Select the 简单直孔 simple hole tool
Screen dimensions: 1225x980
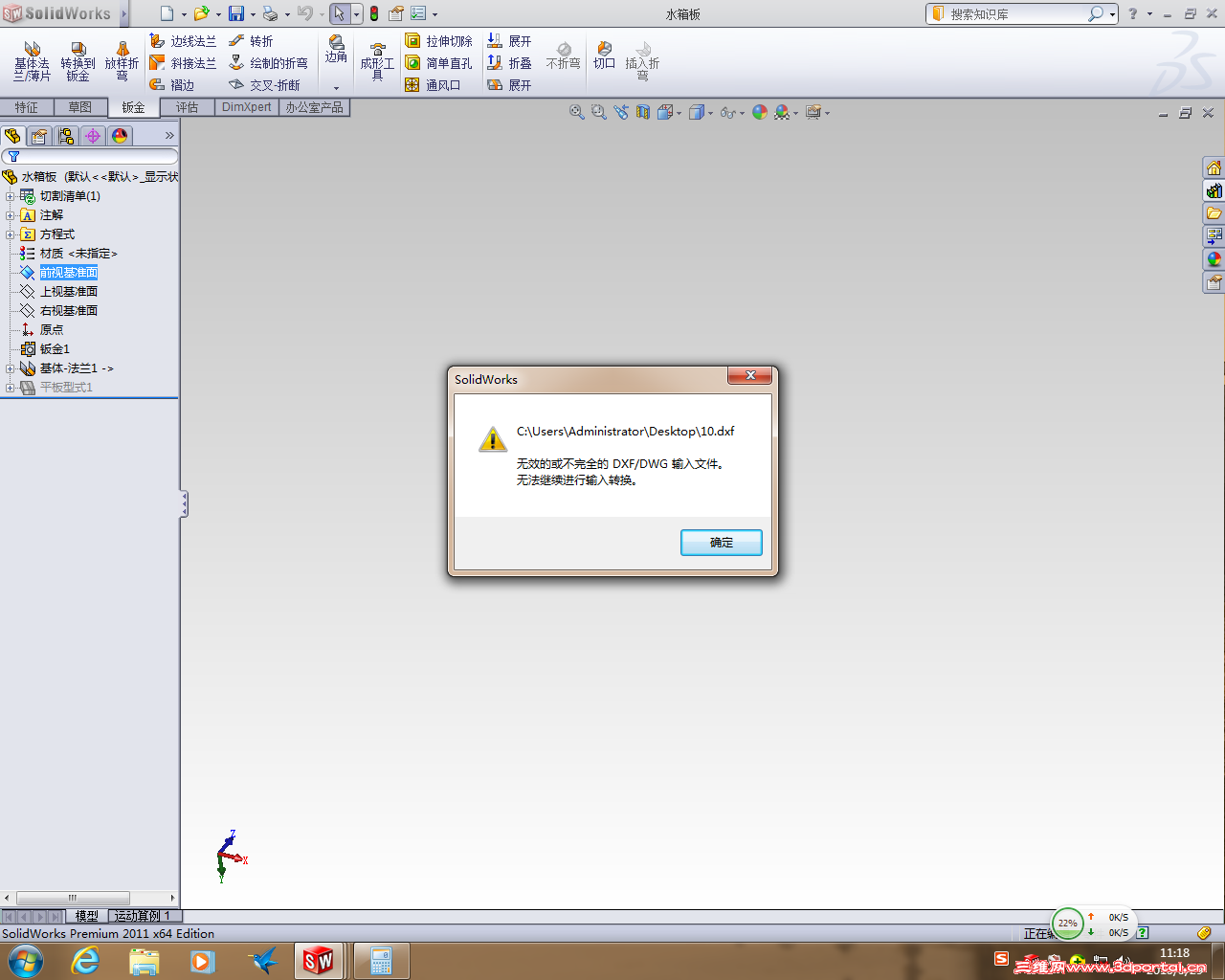click(438, 63)
